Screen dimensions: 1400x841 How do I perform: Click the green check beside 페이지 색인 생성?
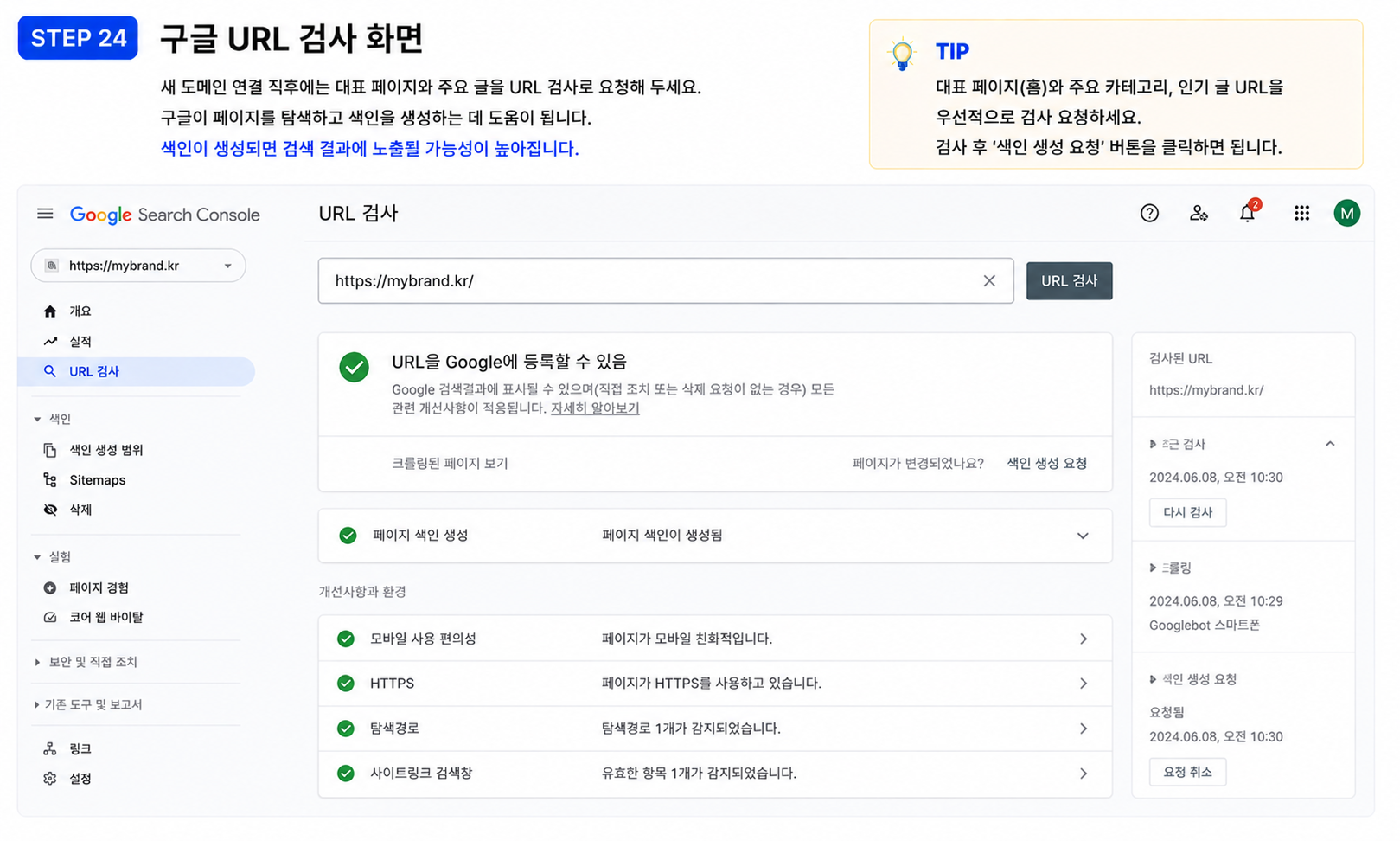click(x=348, y=536)
